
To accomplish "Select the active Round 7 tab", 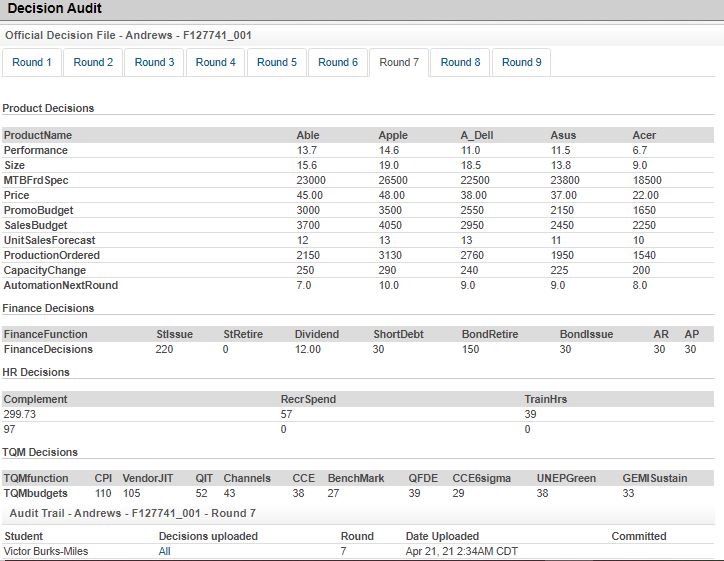I will point(399,62).
